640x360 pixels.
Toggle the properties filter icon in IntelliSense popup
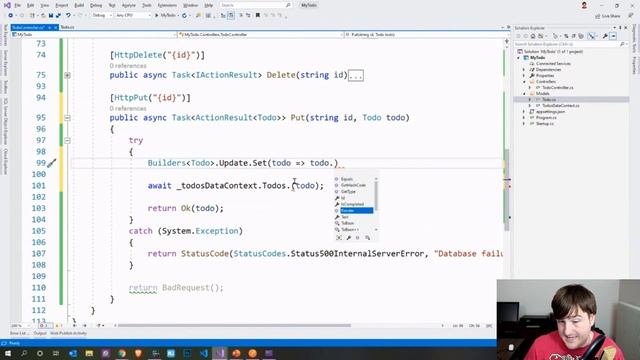click(x=348, y=238)
